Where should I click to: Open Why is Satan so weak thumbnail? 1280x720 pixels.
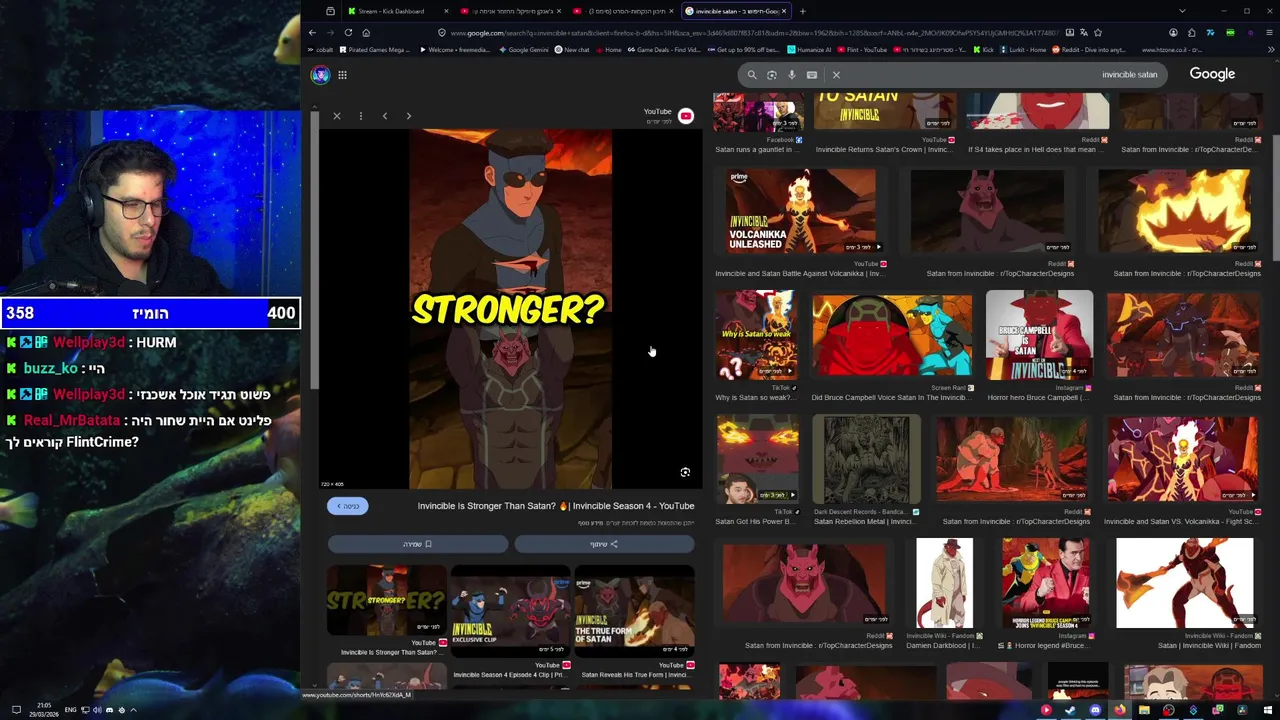point(756,336)
